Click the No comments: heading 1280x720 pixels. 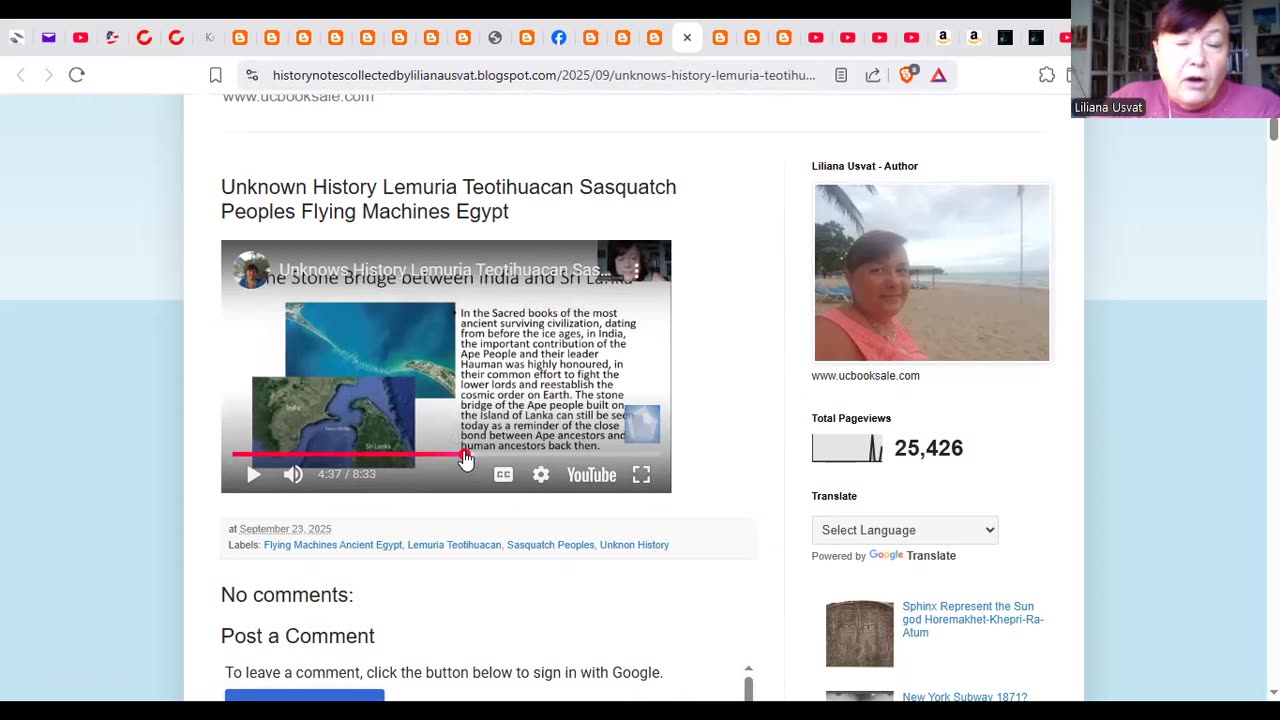[x=287, y=595]
